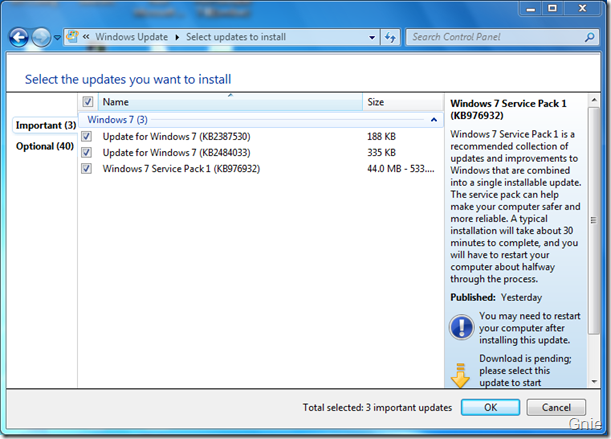Maximize the Windows Update window
The height and width of the screenshot is (439, 611).
pos(552,9)
